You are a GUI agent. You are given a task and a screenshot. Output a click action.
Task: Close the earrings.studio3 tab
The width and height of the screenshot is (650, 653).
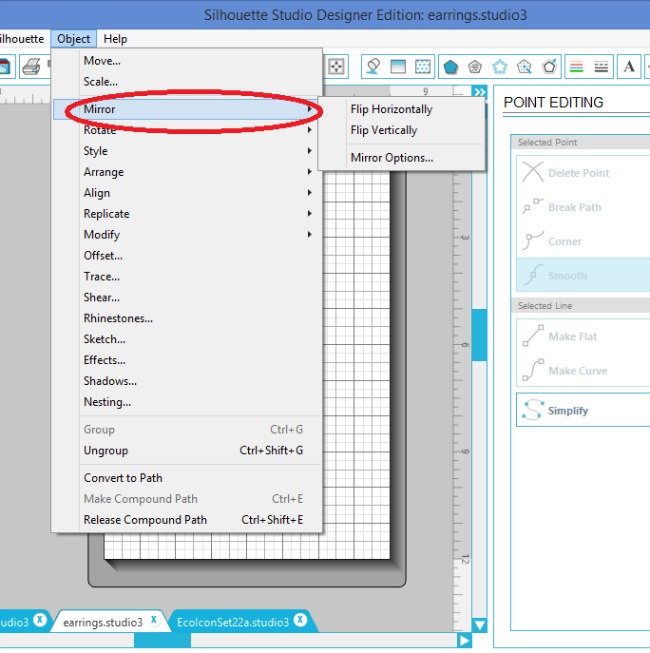click(154, 620)
